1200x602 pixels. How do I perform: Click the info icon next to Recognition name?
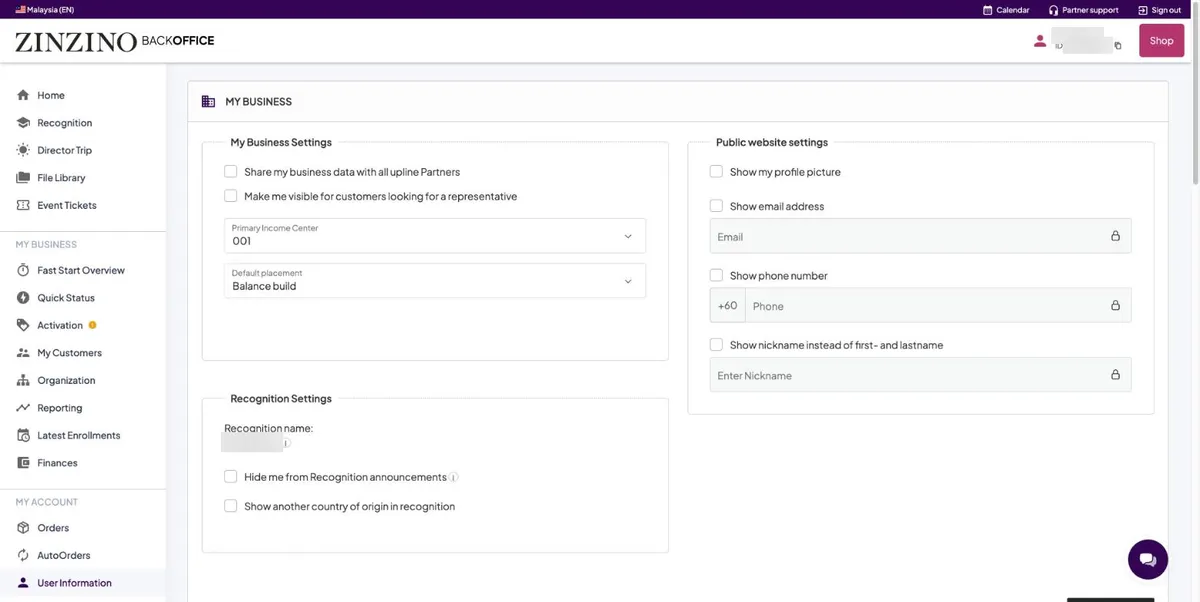(x=286, y=443)
